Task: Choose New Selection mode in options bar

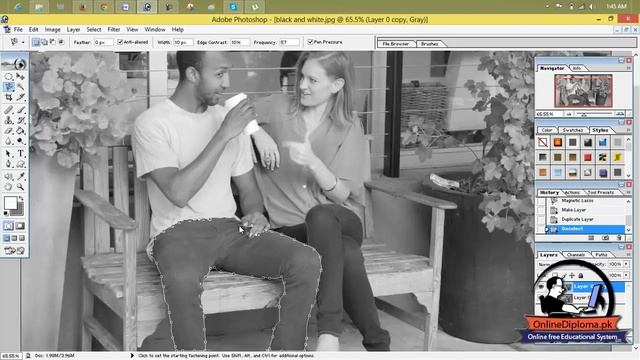Action: pos(36,42)
